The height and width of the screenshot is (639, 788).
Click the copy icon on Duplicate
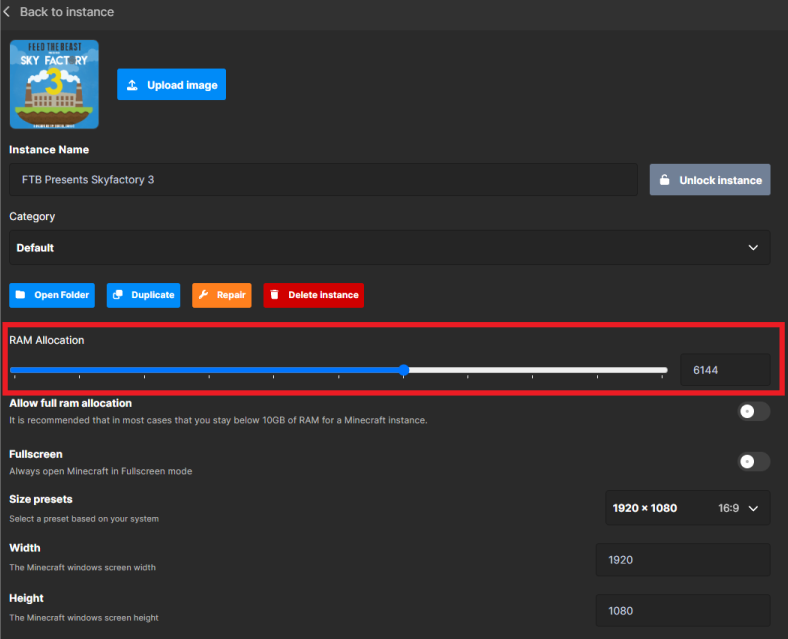[x=118, y=295]
